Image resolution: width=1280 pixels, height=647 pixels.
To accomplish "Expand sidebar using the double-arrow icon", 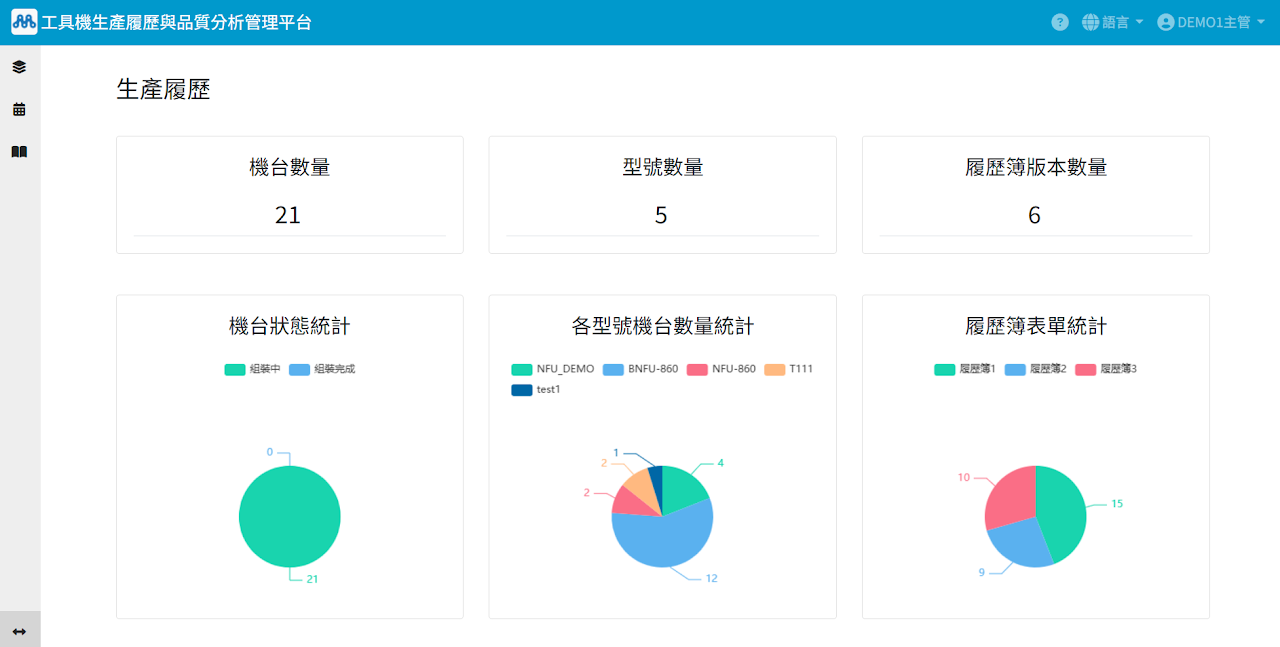I will pyautogui.click(x=19, y=631).
